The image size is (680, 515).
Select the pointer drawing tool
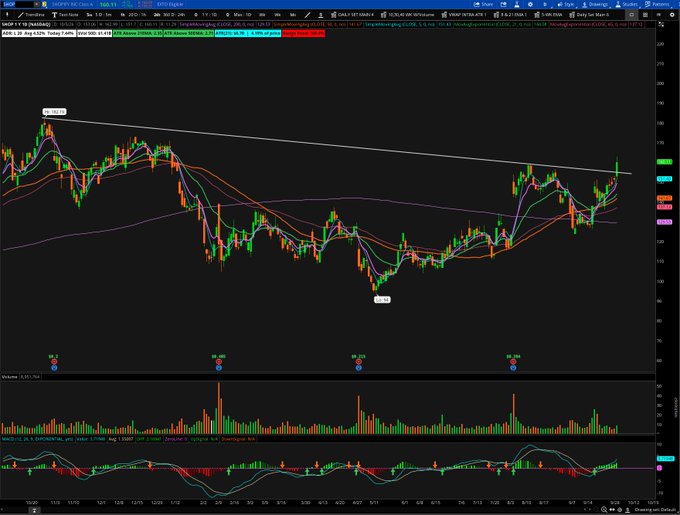[x=7, y=15]
